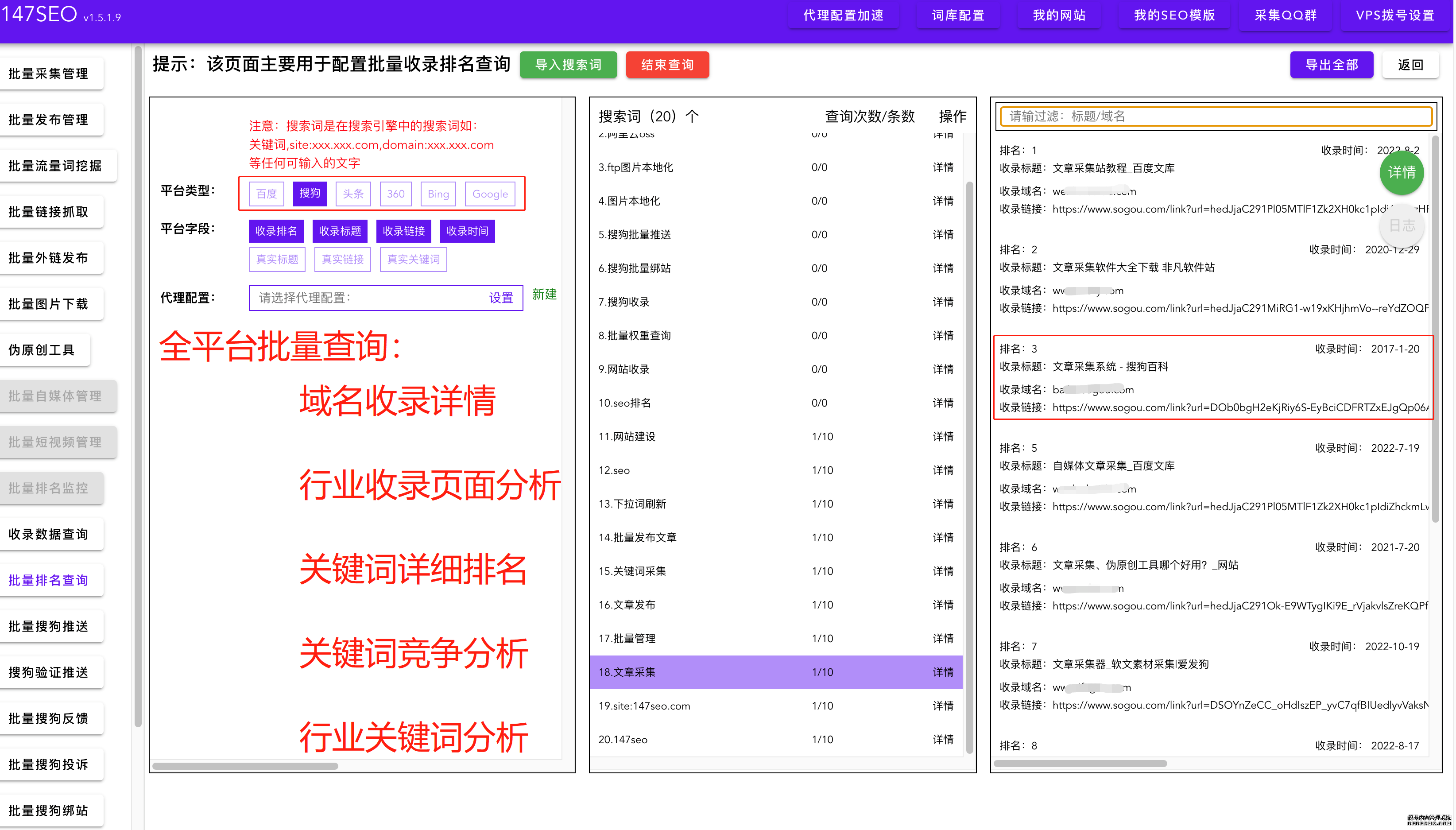Select 百度 platform type

tap(266, 194)
